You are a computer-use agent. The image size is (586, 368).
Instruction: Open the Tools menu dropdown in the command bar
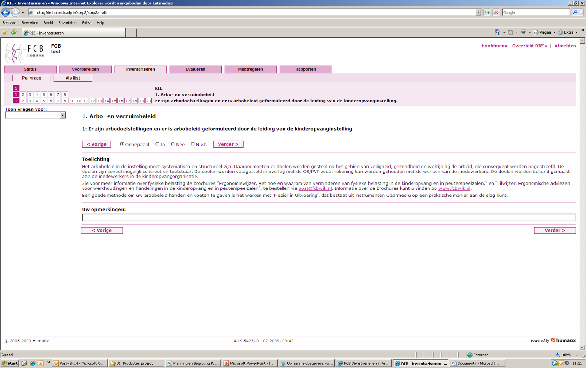coord(568,33)
